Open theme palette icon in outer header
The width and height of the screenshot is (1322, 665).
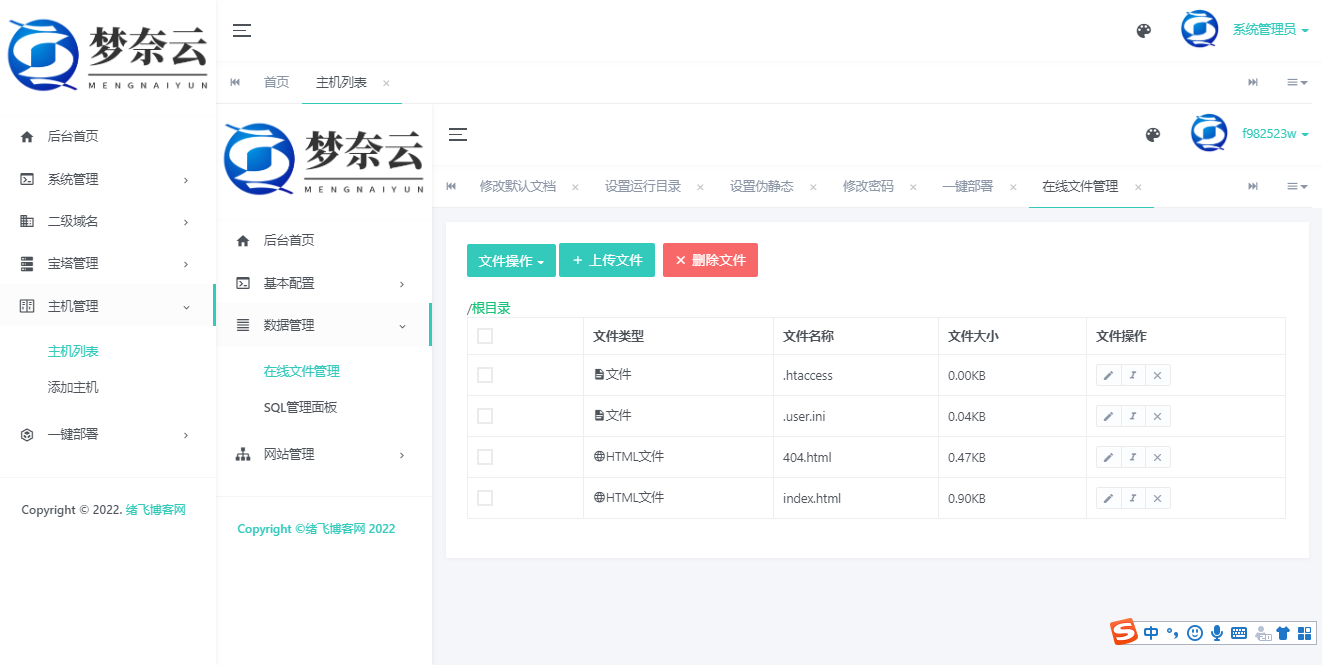1144,30
